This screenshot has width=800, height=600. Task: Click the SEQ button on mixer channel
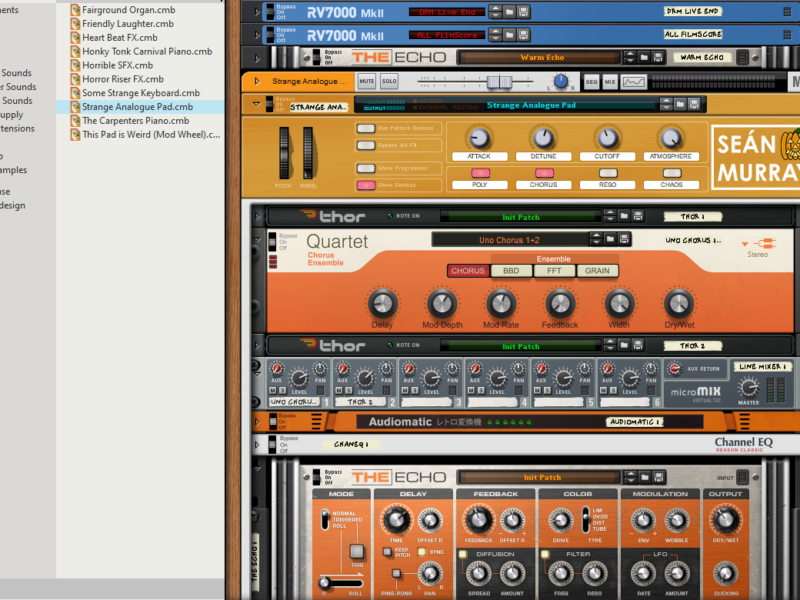tap(591, 81)
